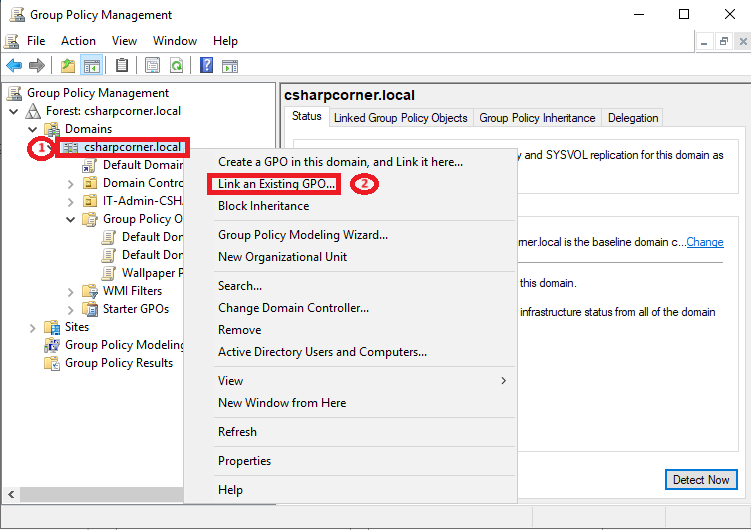
Task: Click the root Group Policy Management tree icon
Action: coord(14,93)
